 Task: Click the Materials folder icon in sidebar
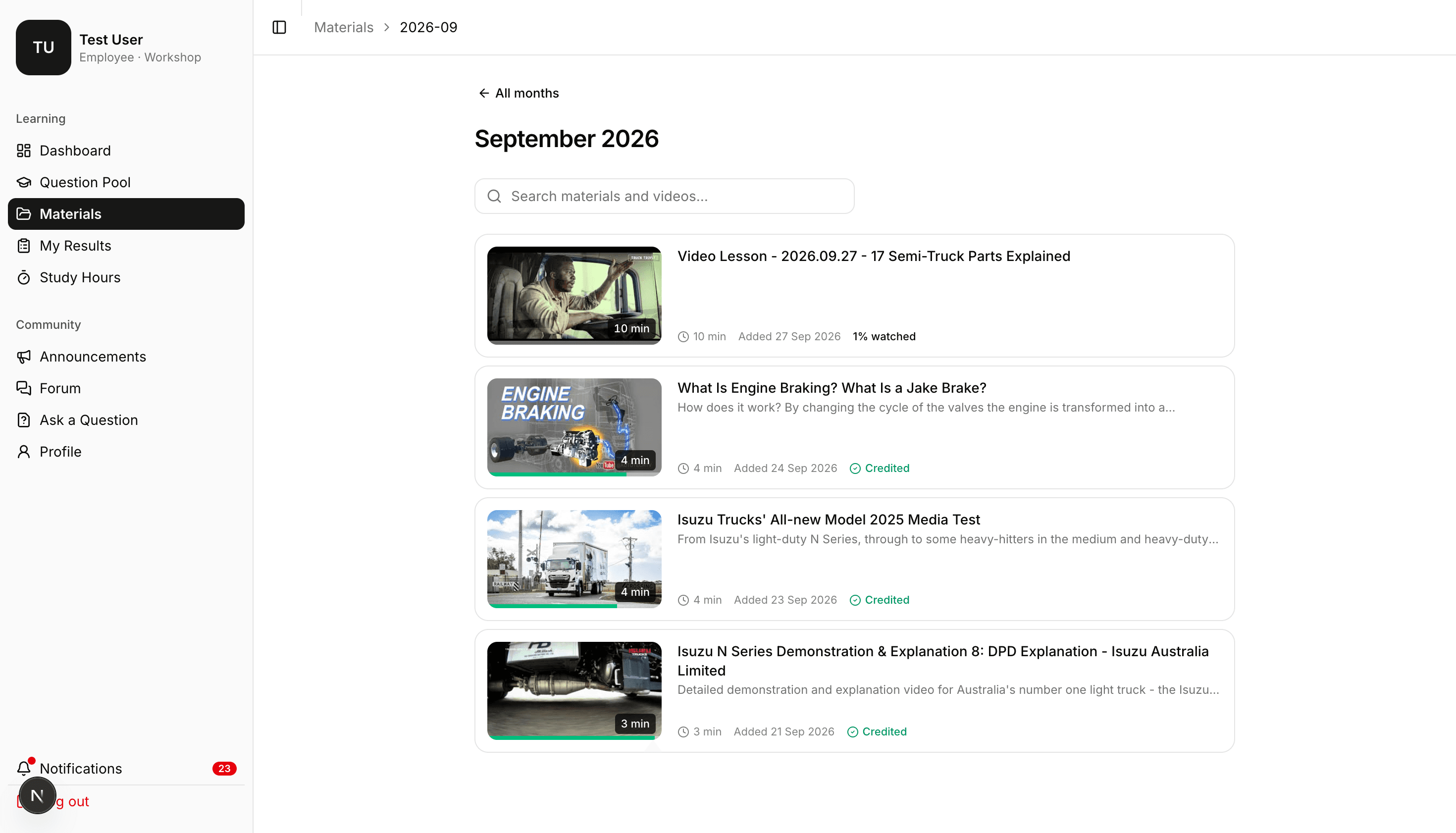point(23,214)
